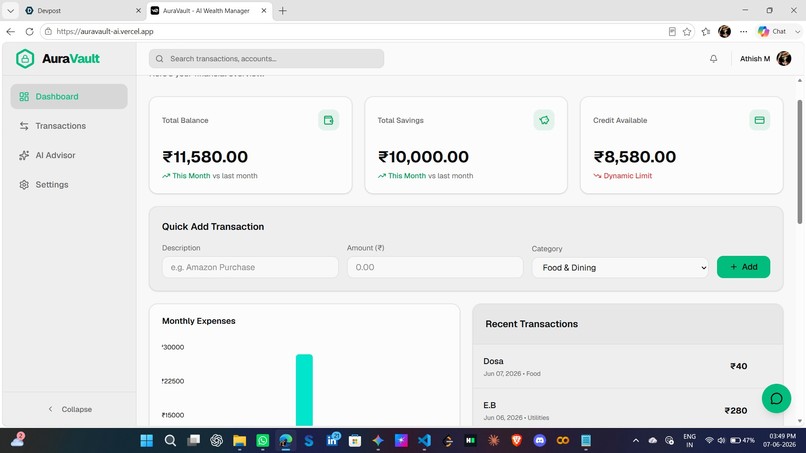Open Settings in the sidebar

[x=69, y=185]
